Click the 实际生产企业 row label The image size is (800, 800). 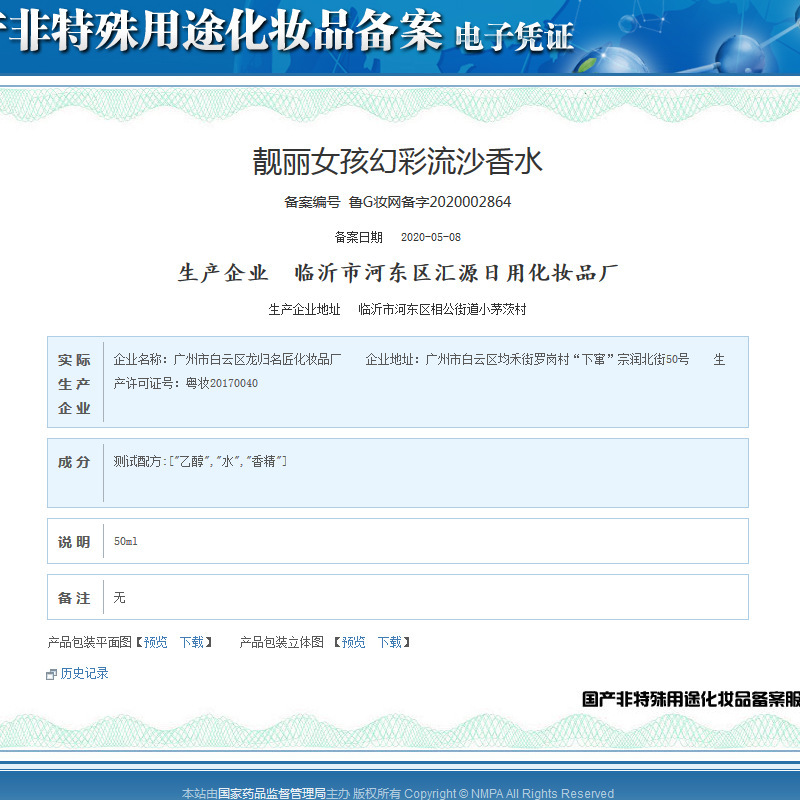click(x=74, y=384)
